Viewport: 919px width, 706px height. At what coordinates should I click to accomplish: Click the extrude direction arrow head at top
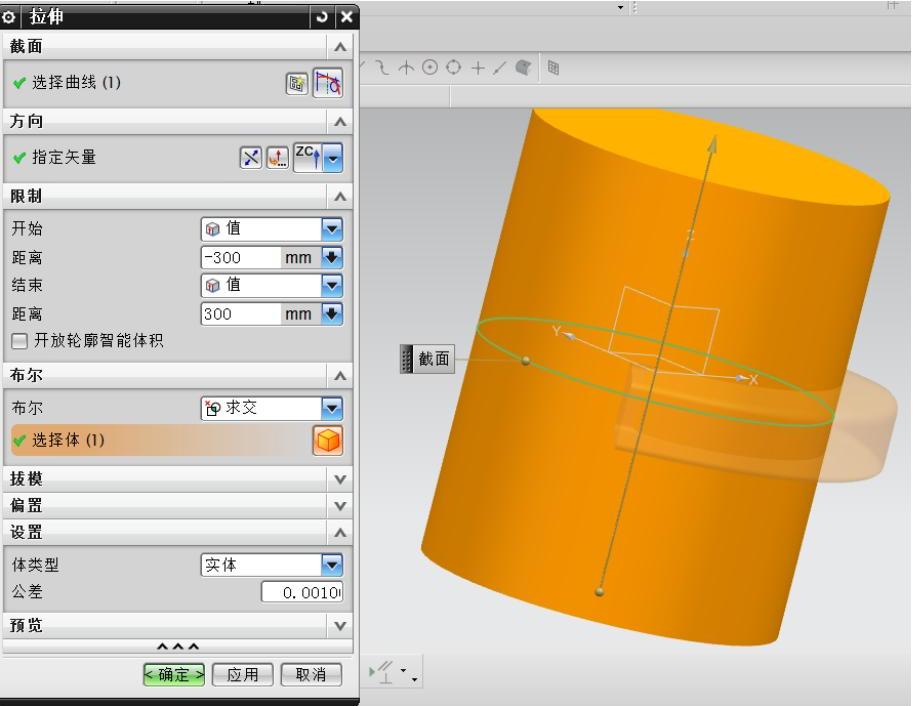tap(712, 144)
